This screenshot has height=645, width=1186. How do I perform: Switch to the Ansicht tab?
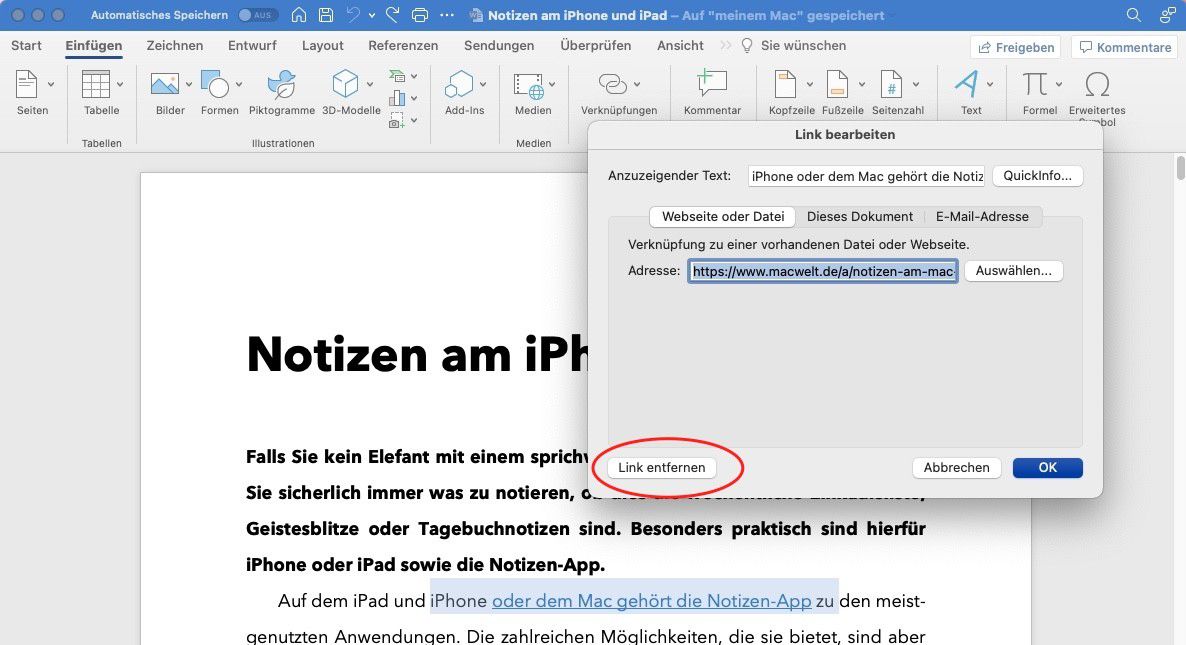click(x=680, y=45)
